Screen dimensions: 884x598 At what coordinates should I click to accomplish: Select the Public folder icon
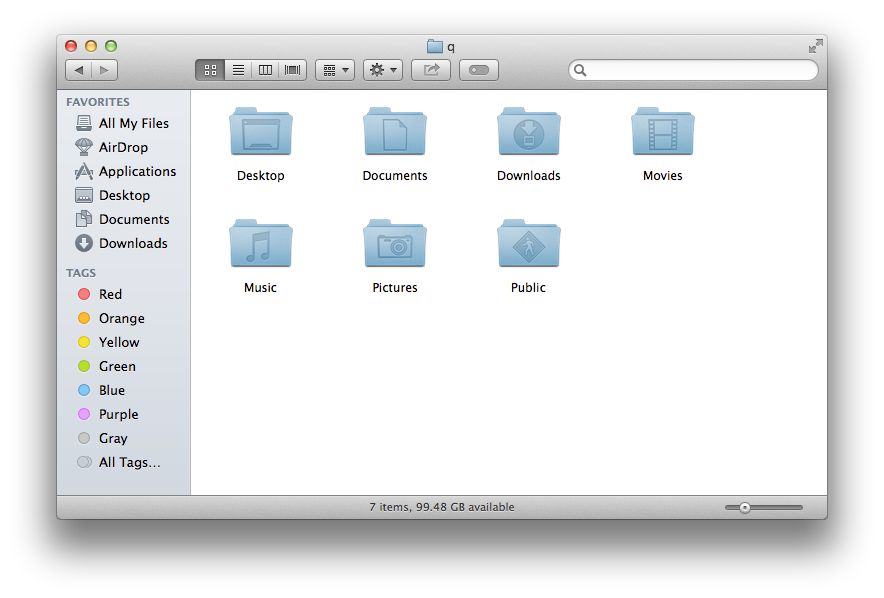click(x=529, y=243)
